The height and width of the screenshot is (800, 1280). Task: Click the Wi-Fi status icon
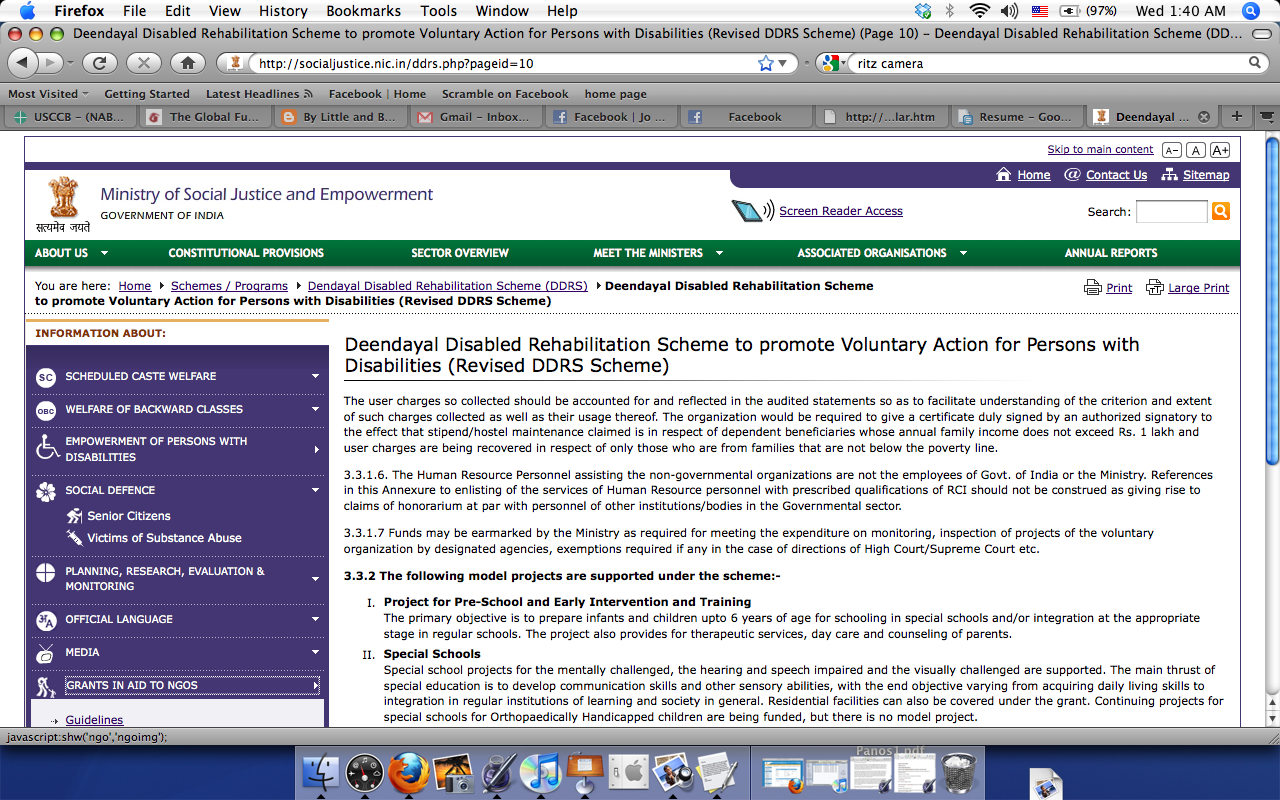(979, 11)
